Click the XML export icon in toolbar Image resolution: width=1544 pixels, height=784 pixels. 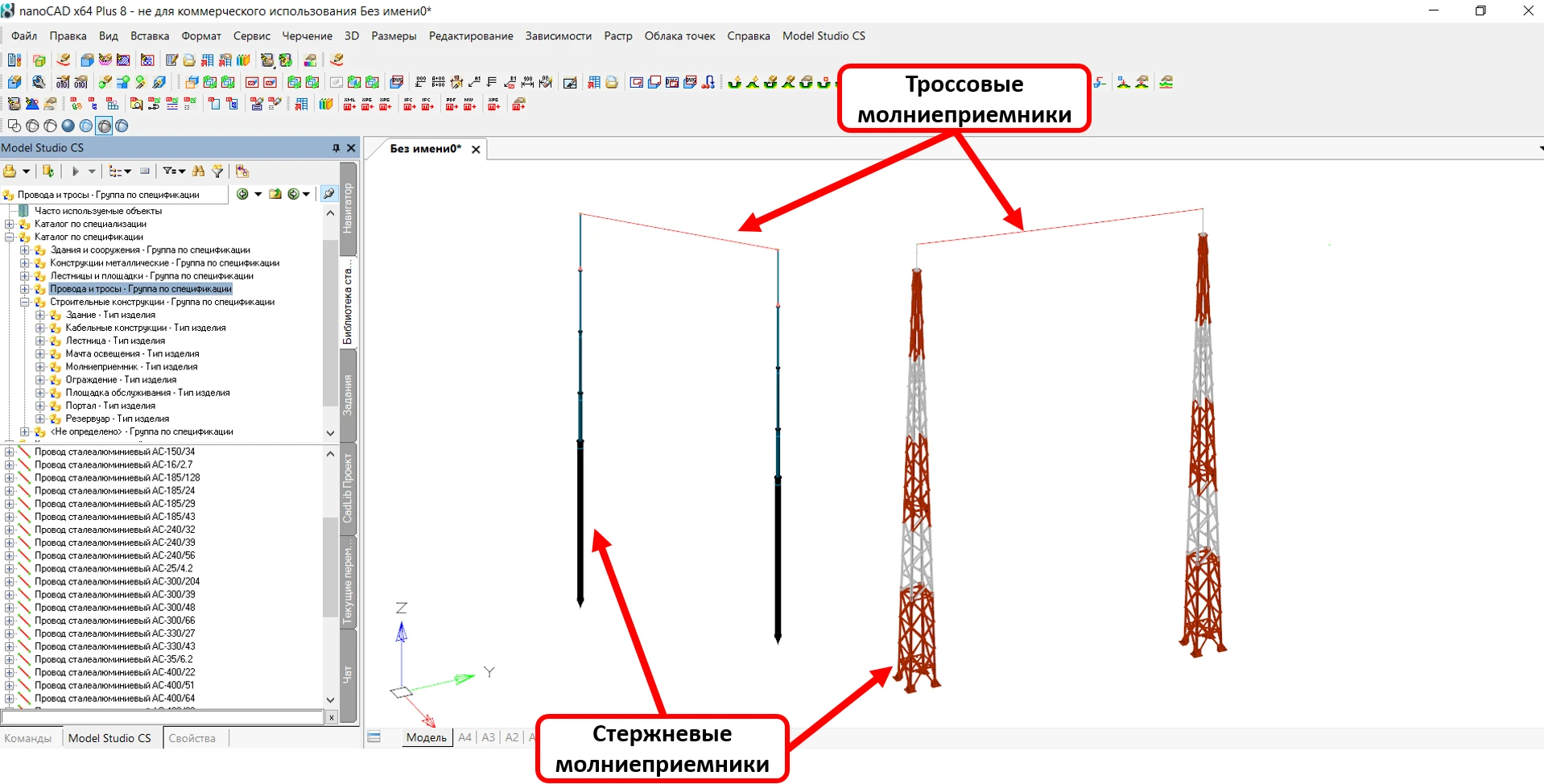349,105
